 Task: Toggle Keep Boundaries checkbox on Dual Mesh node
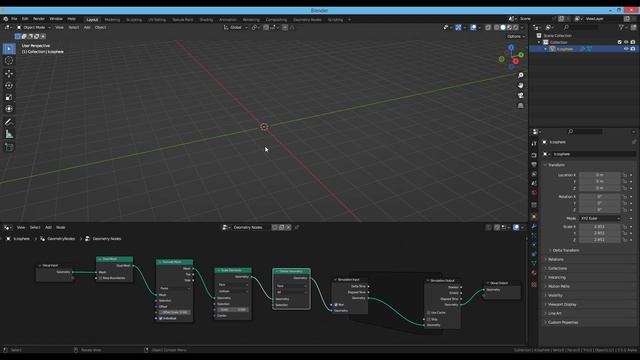coord(100,278)
